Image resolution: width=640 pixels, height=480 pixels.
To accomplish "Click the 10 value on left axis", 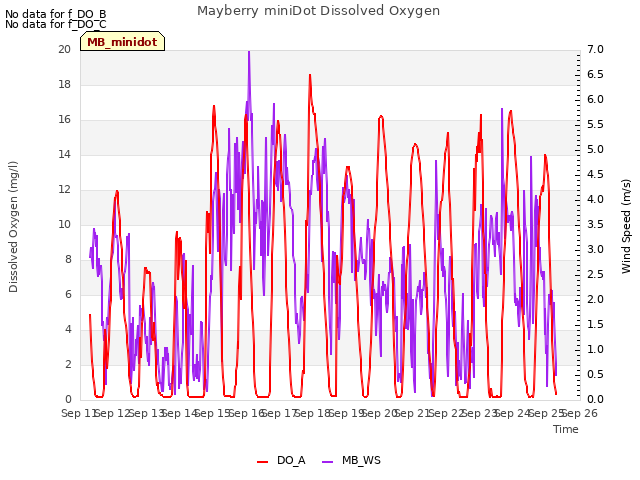I will pyautogui.click(x=64, y=224).
